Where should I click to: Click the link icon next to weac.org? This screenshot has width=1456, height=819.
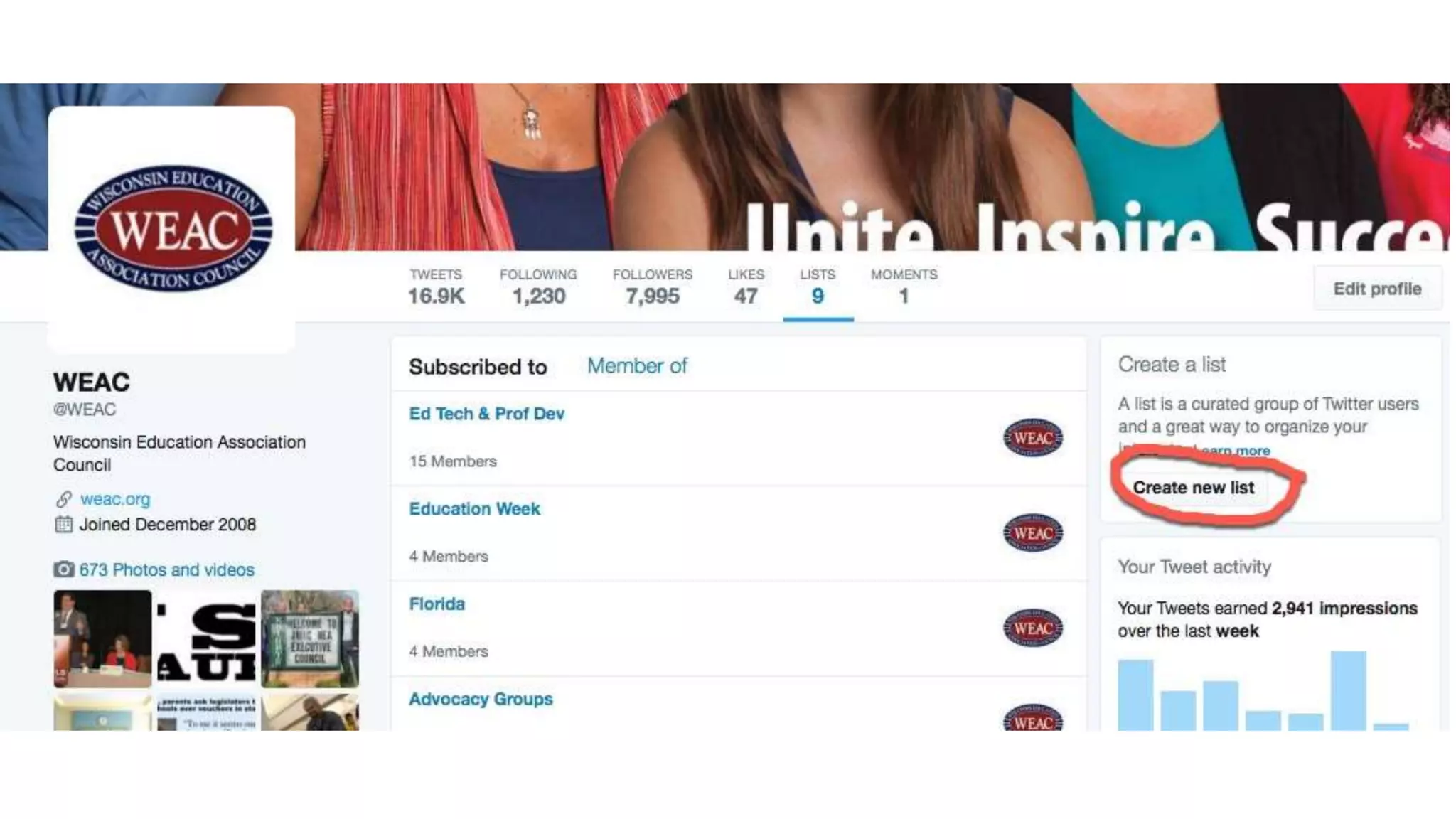(x=64, y=499)
